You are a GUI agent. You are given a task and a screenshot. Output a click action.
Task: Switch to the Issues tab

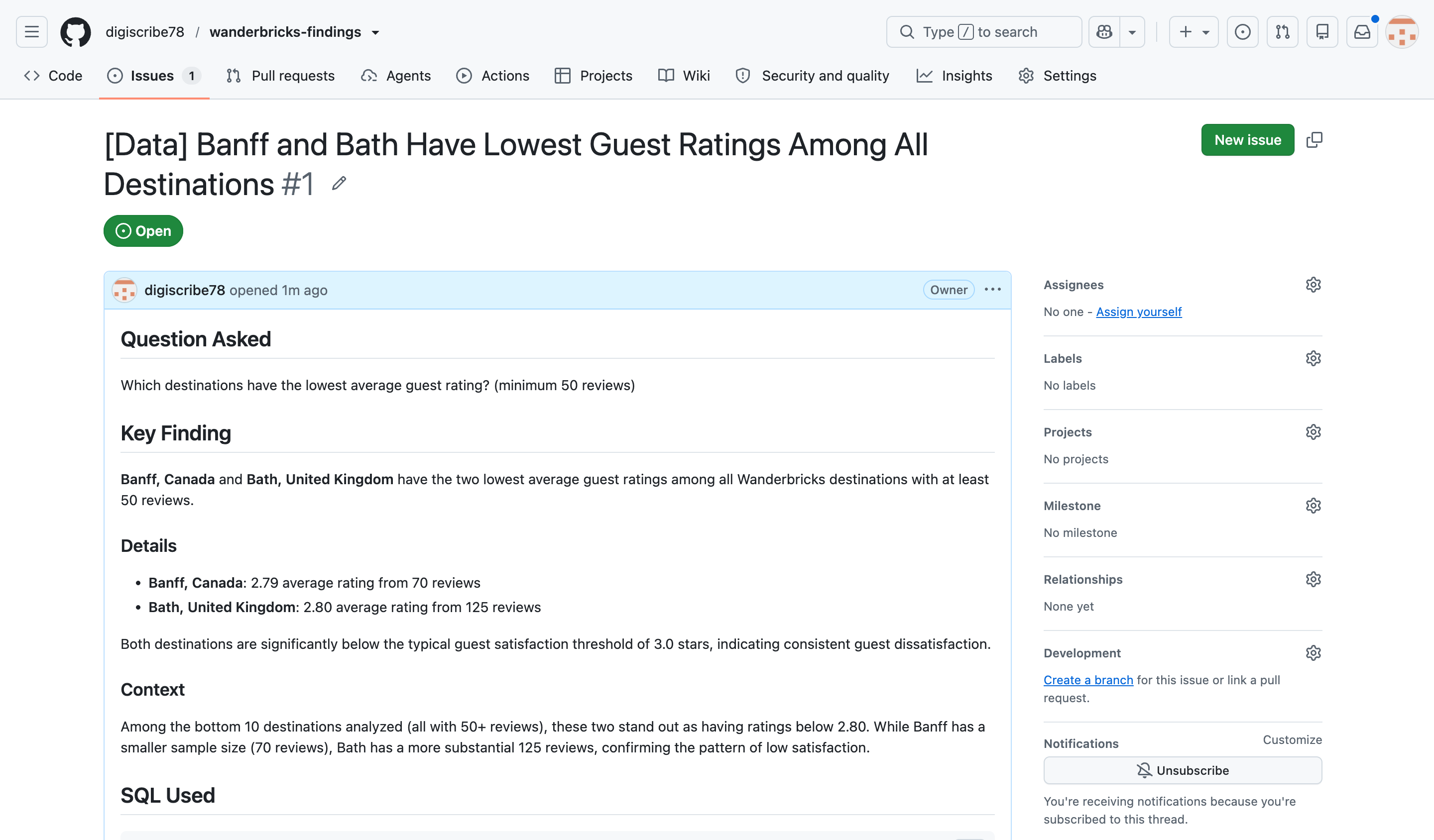point(154,76)
